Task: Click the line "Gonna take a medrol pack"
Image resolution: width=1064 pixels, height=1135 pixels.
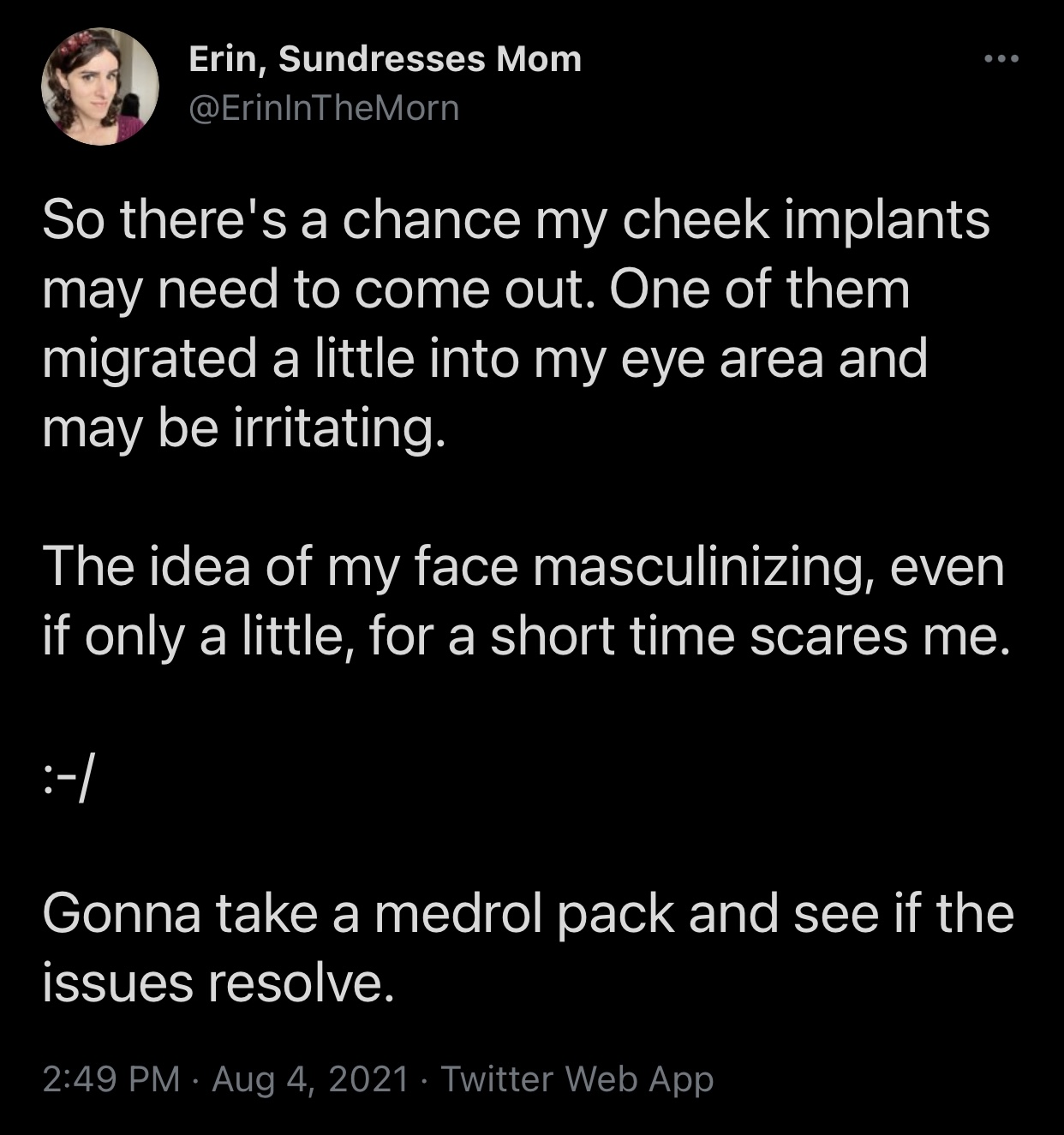Action: 529,914
